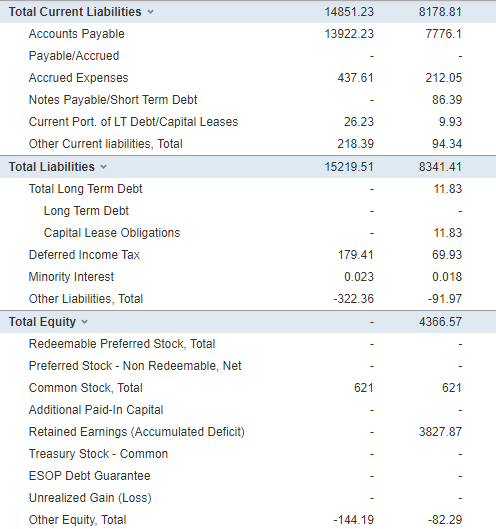Image resolution: width=496 pixels, height=529 pixels.
Task: Click the Accounts Payable row label
Action: tap(77, 34)
